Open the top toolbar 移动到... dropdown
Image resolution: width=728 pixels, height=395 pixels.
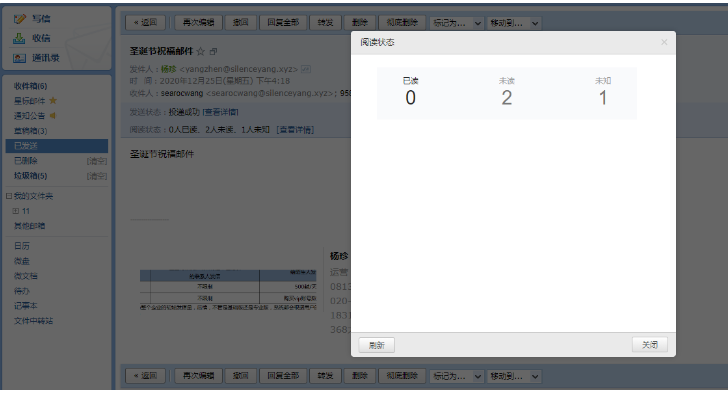pos(514,23)
